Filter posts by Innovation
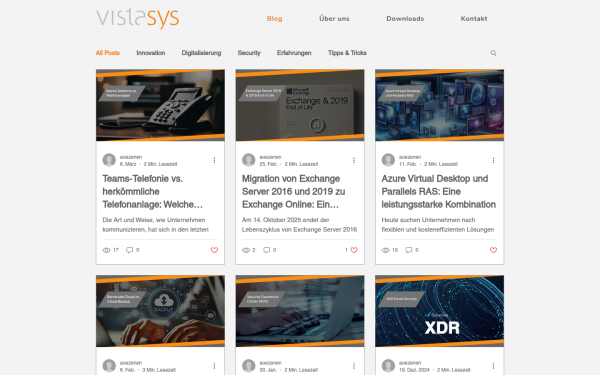The width and height of the screenshot is (600, 375). pyautogui.click(x=151, y=53)
